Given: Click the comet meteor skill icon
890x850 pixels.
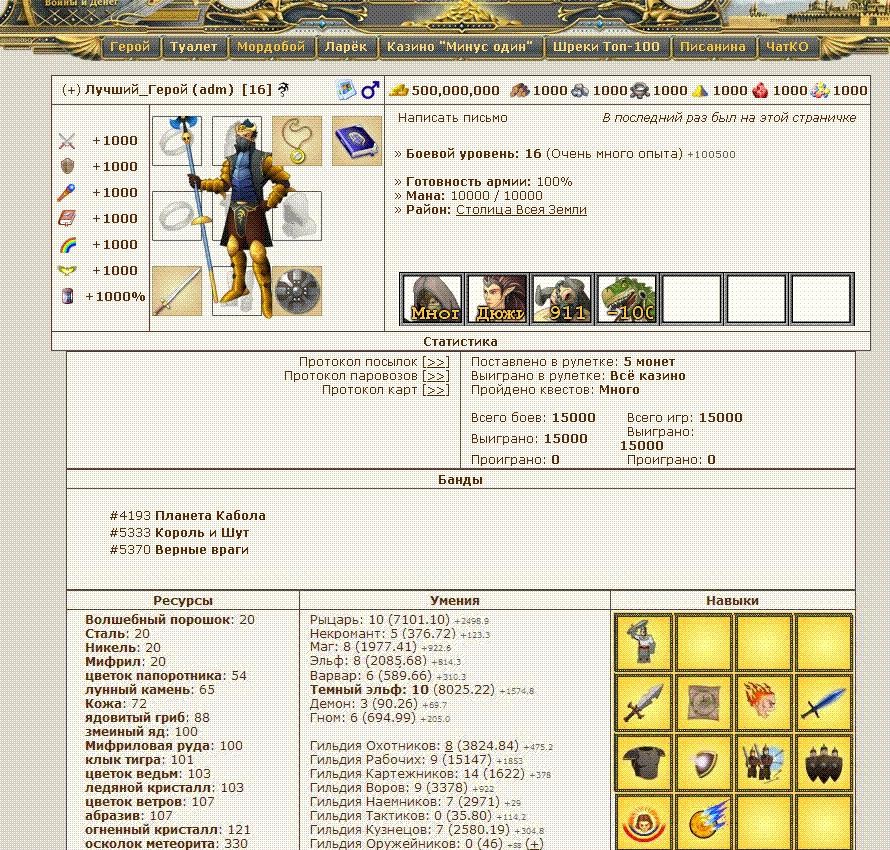Looking at the screenshot, I should point(704,823).
